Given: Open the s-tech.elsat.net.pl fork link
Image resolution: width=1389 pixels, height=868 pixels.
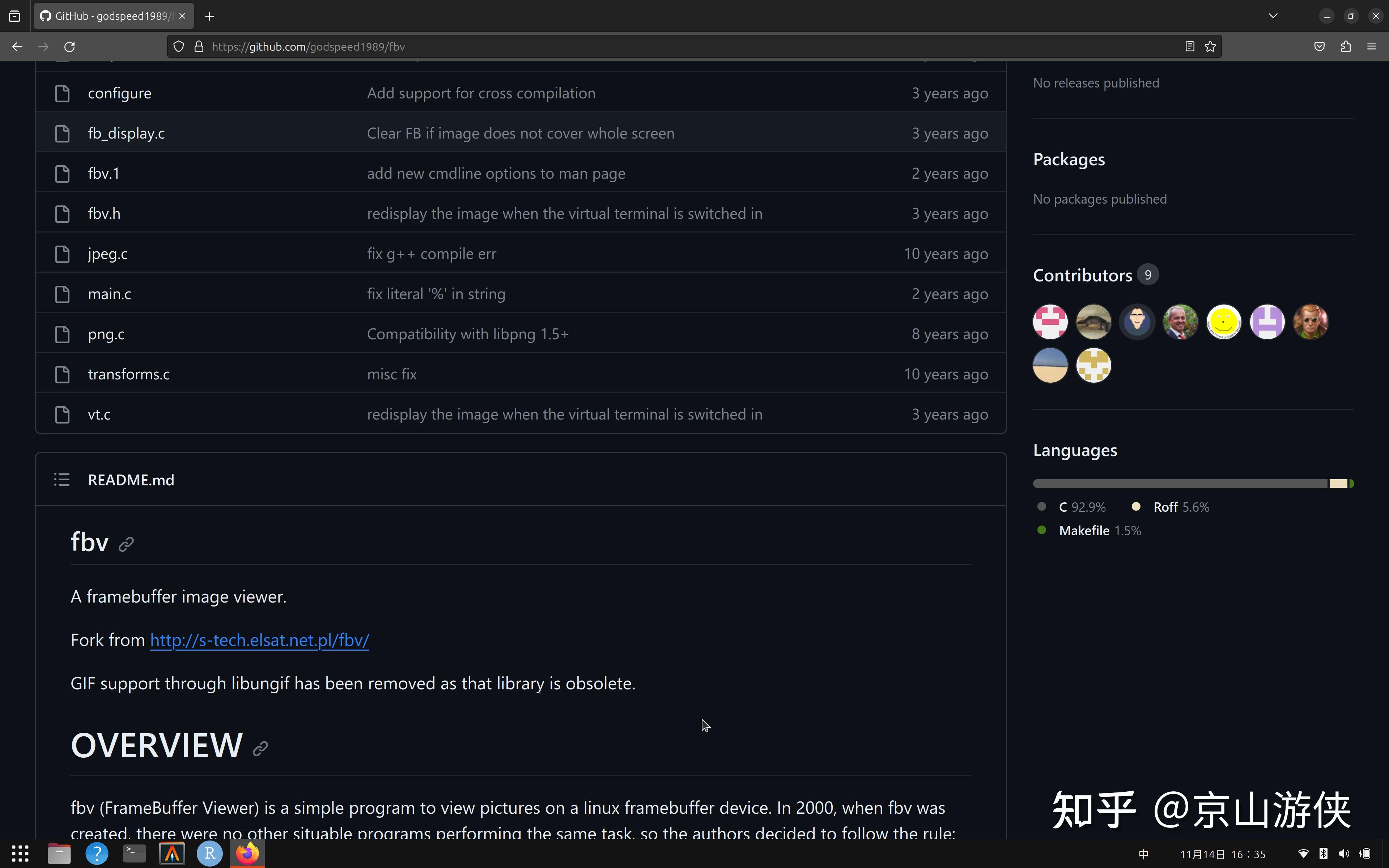Looking at the screenshot, I should 259,639.
